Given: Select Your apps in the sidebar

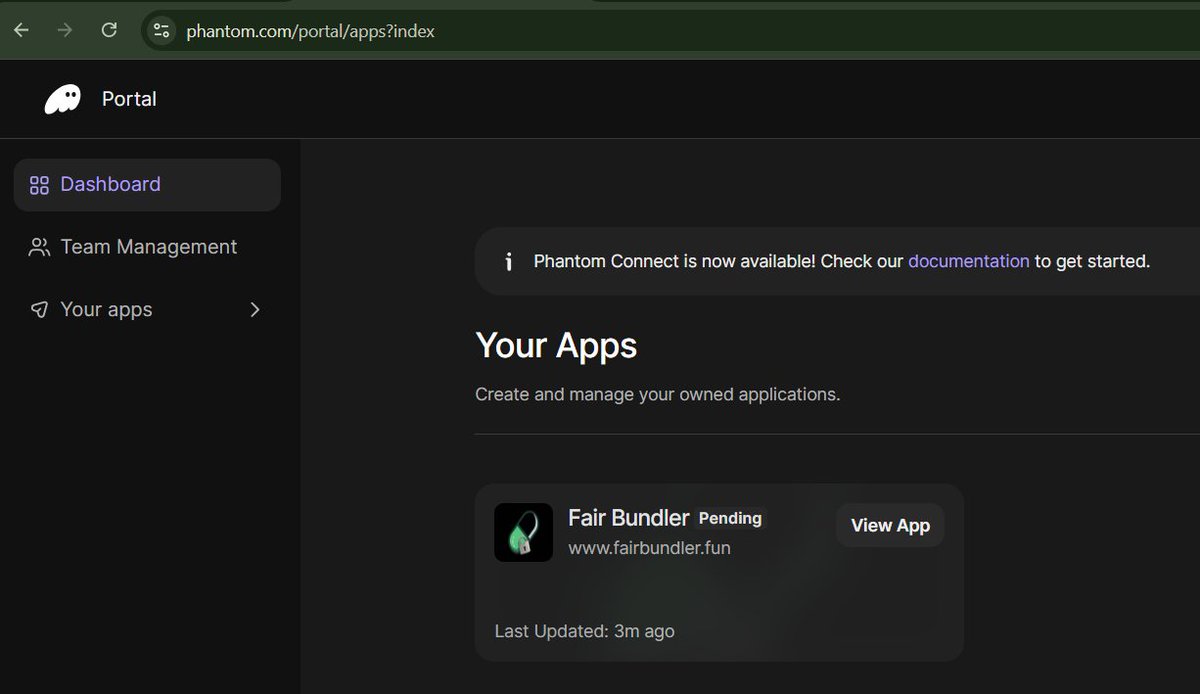Looking at the screenshot, I should click(147, 309).
